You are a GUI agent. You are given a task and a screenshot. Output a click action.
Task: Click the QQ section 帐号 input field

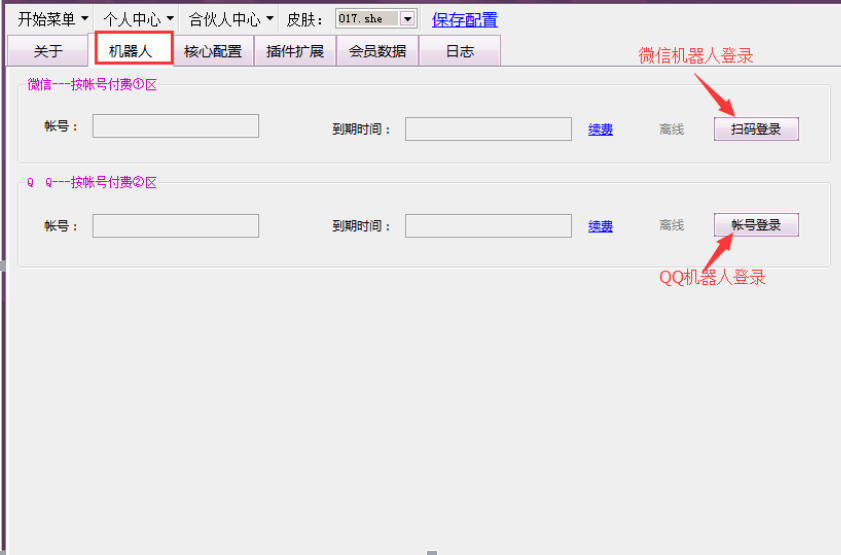coord(175,226)
